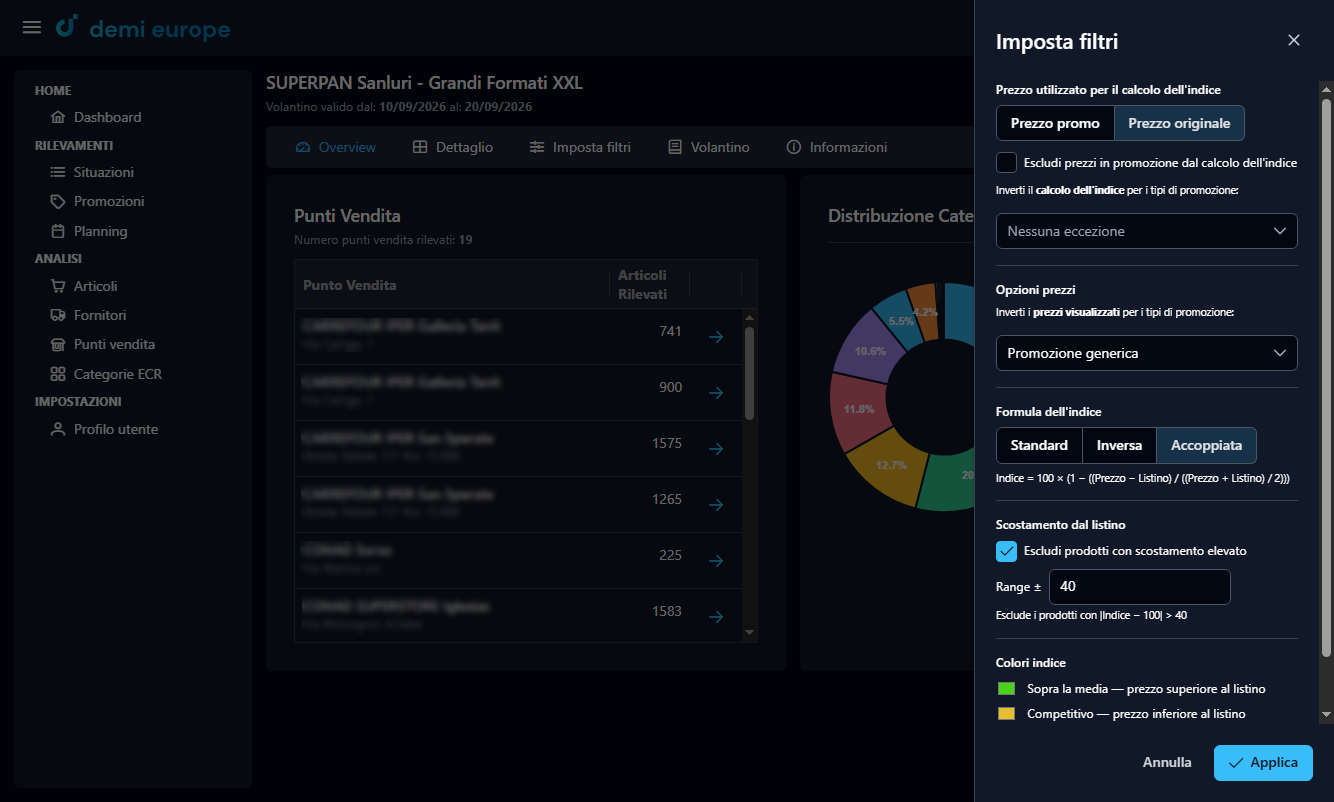This screenshot has width=1334, height=802.
Task: Switch to the Overview tab
Action: pos(336,147)
